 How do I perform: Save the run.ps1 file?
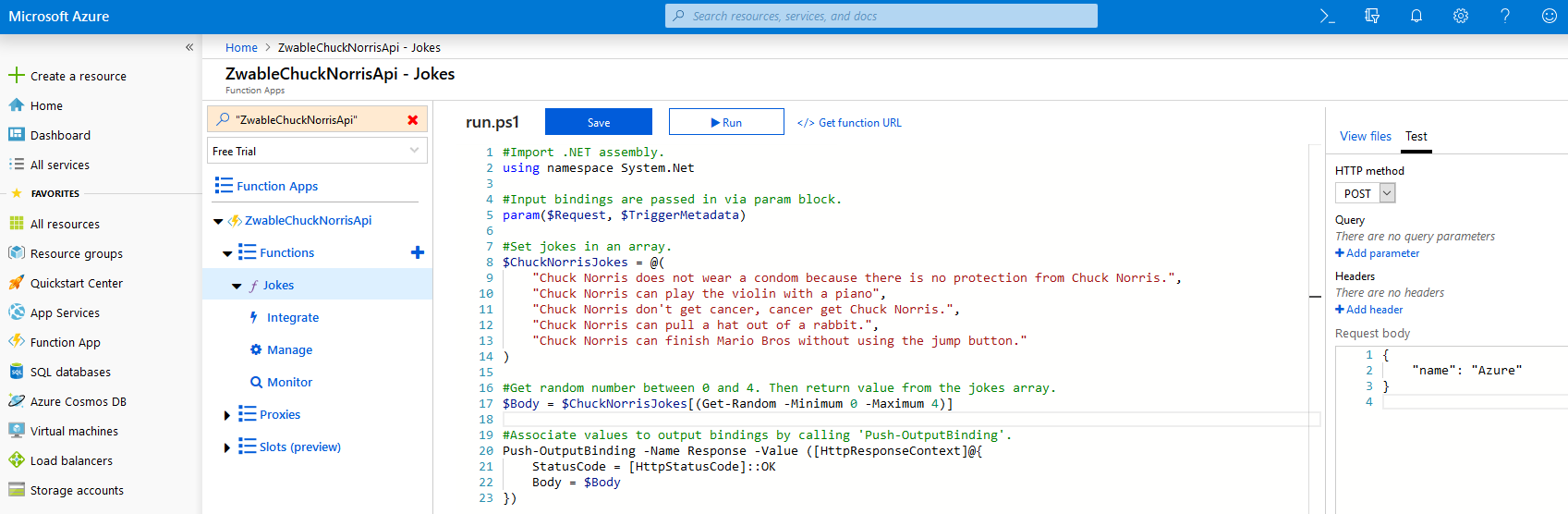click(599, 122)
